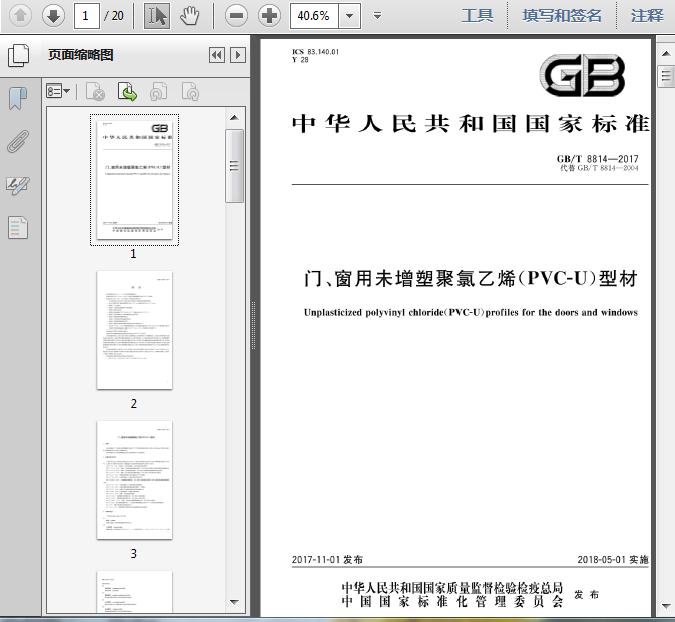Open thumbnail options menu dropdown

tap(58, 91)
